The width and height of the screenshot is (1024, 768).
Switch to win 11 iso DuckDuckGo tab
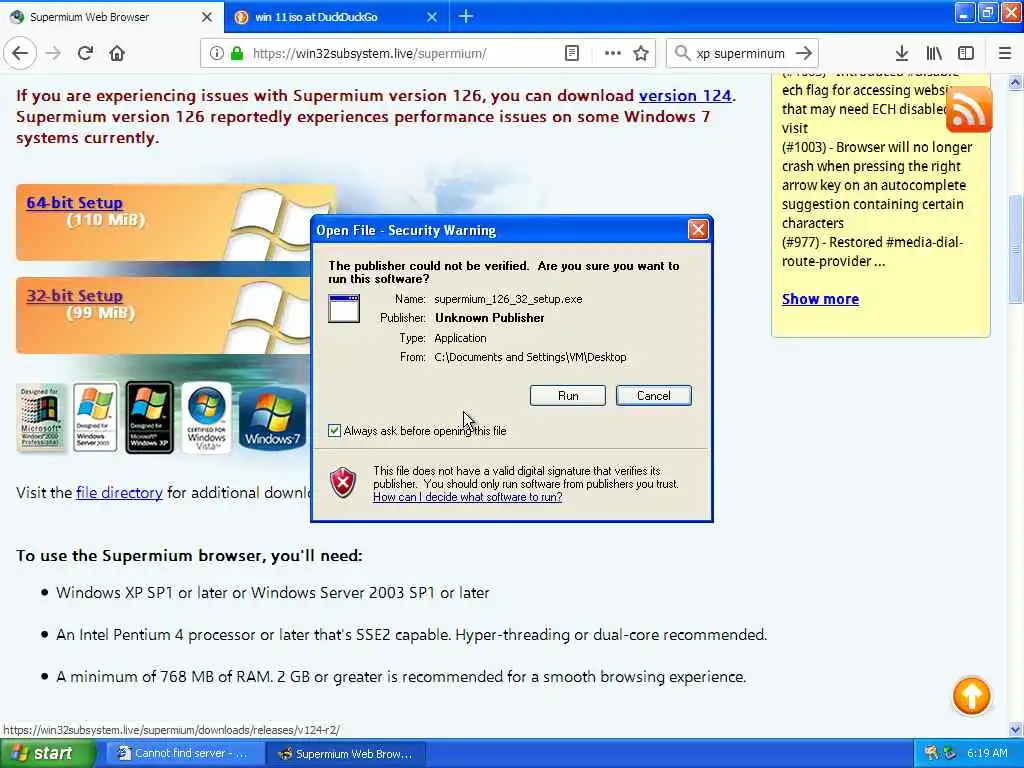click(336, 17)
